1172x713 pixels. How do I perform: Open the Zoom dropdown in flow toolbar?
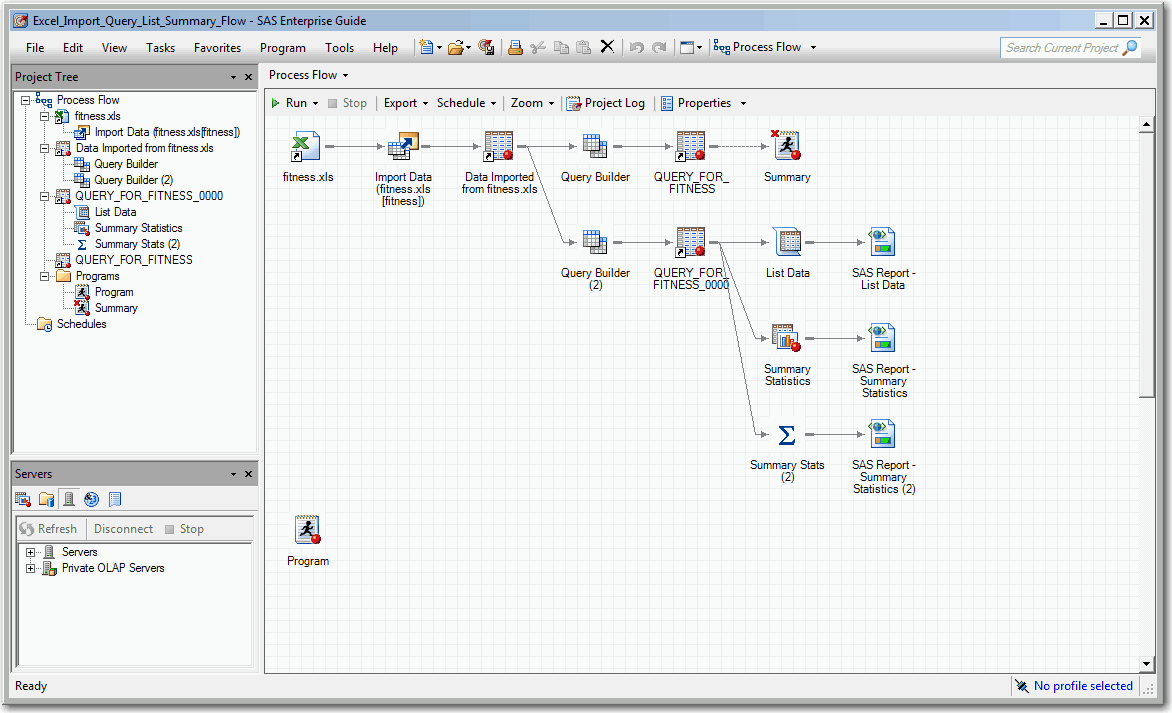coord(532,103)
